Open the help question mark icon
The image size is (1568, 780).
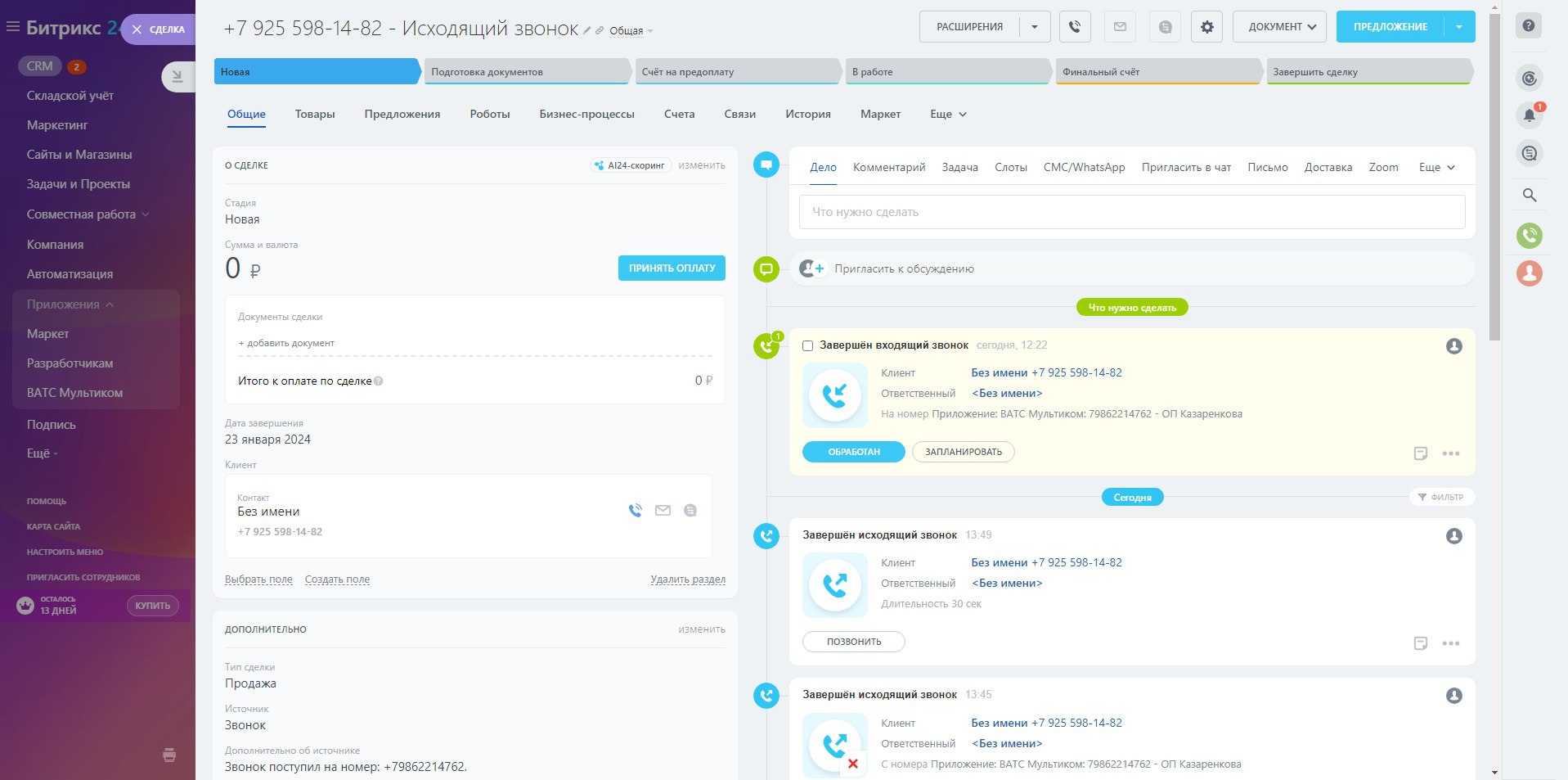[x=1528, y=26]
